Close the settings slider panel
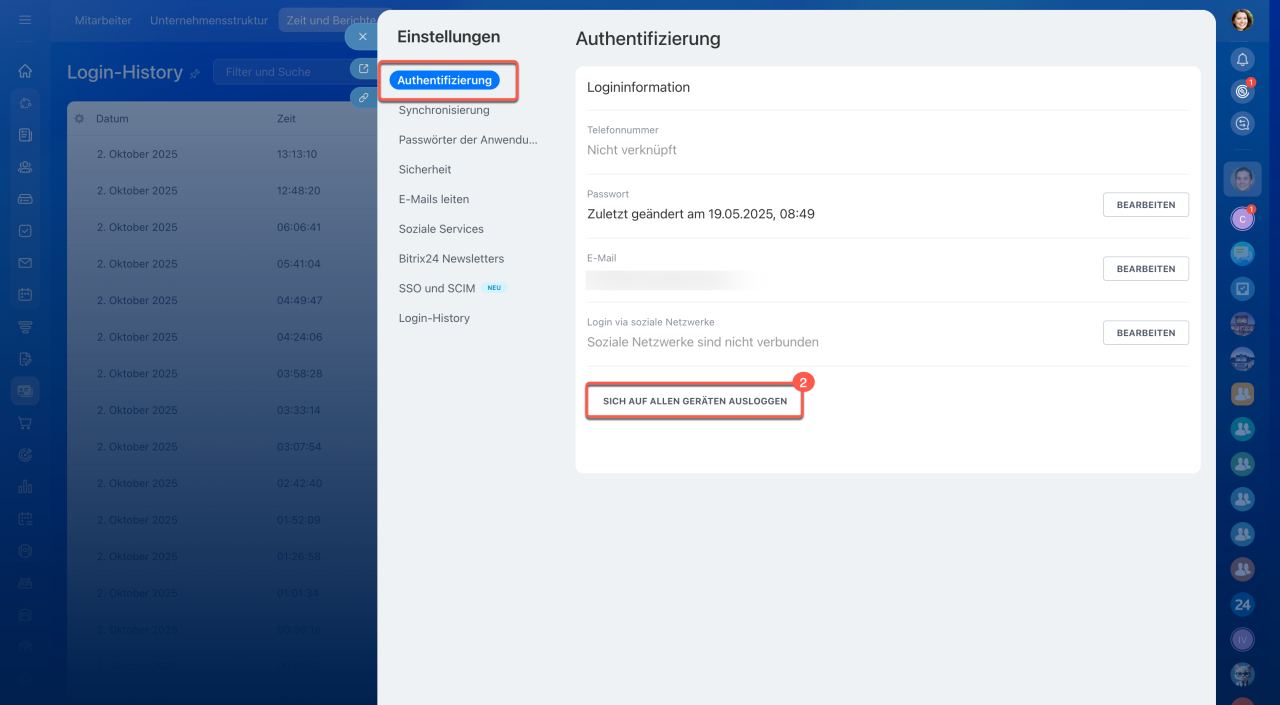 pos(362,37)
